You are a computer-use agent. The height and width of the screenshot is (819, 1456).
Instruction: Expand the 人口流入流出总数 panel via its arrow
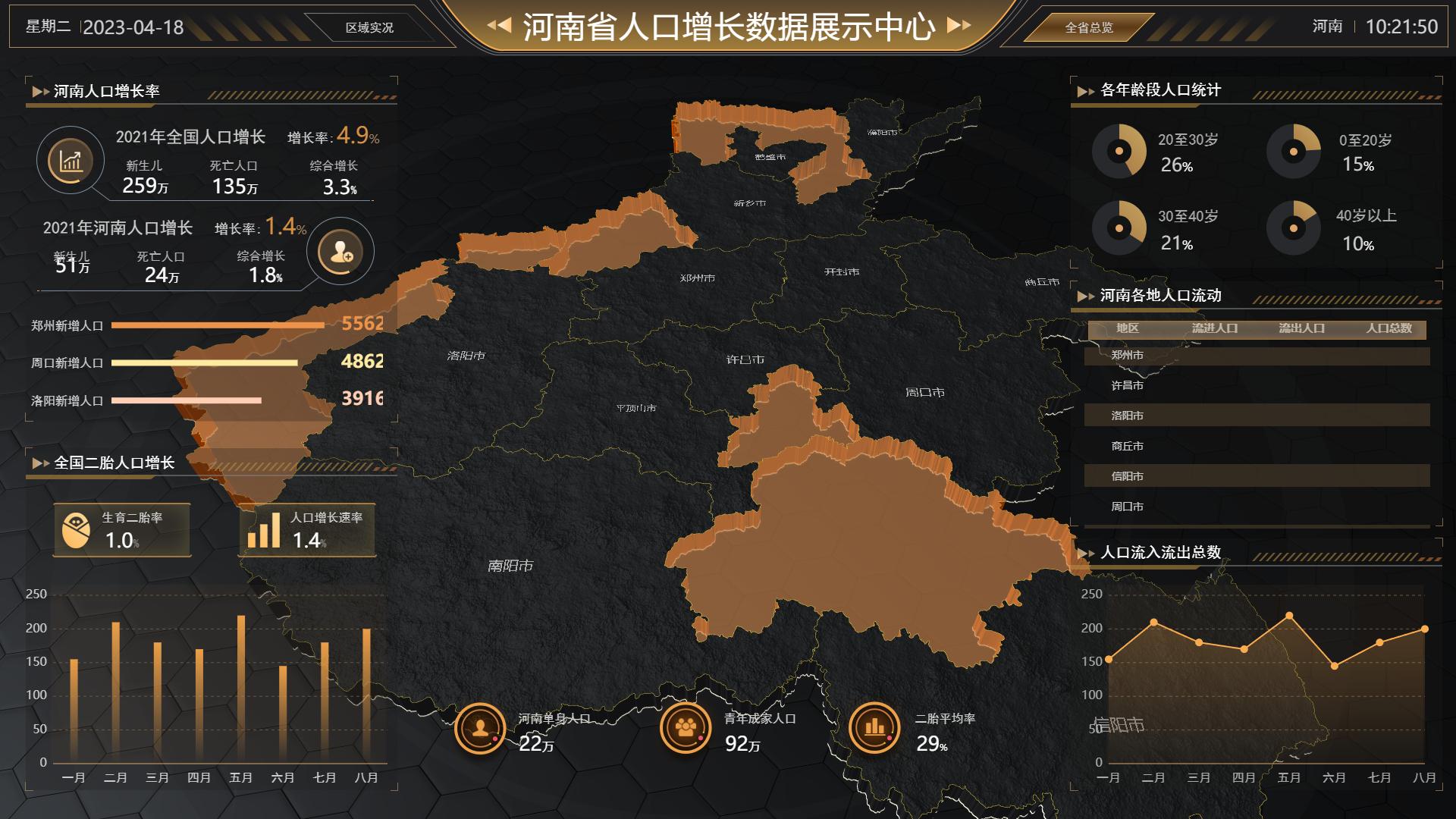click(x=1084, y=554)
